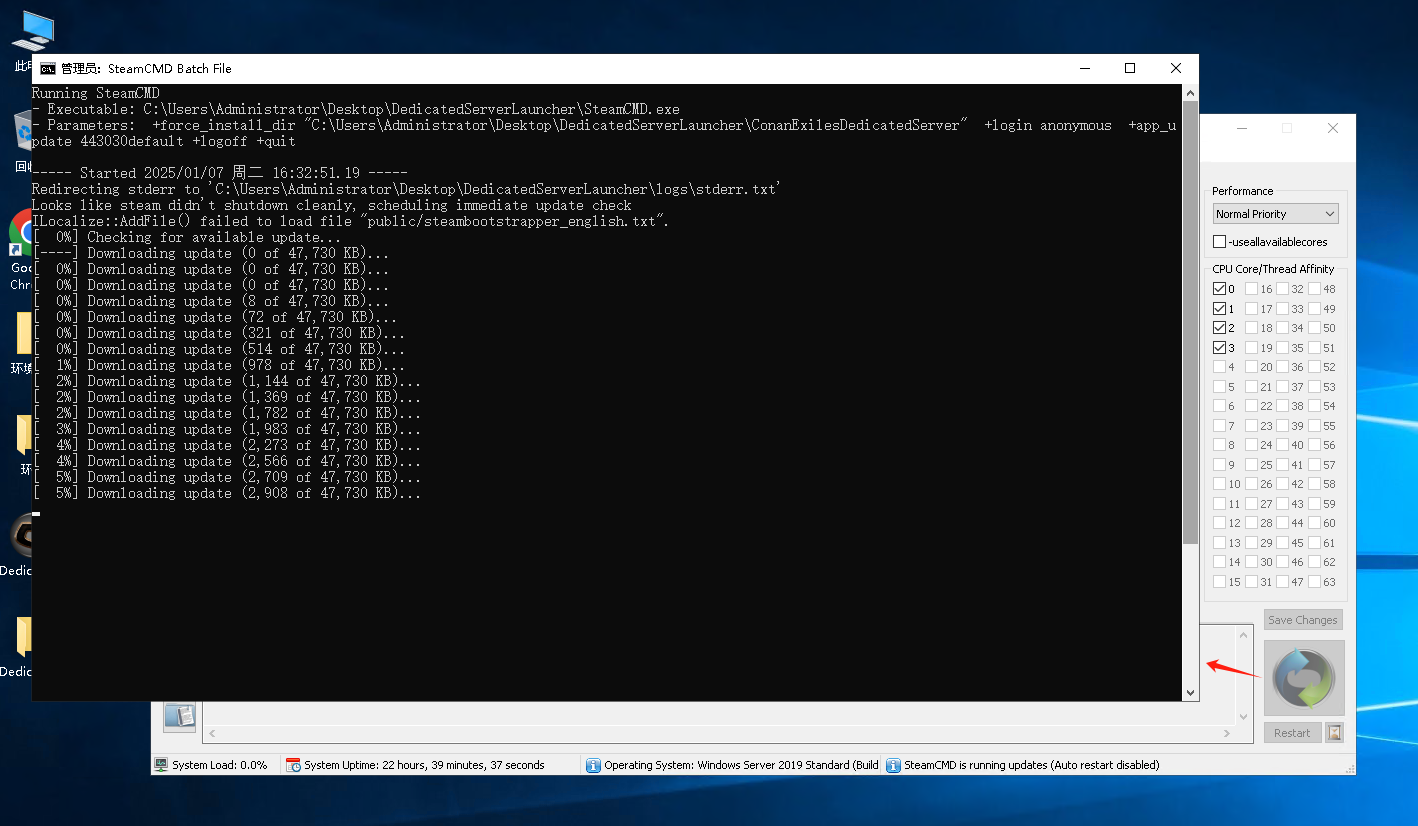1418x826 pixels.
Task: Click 'System Load: 0.0%' status text
Action: 220,765
